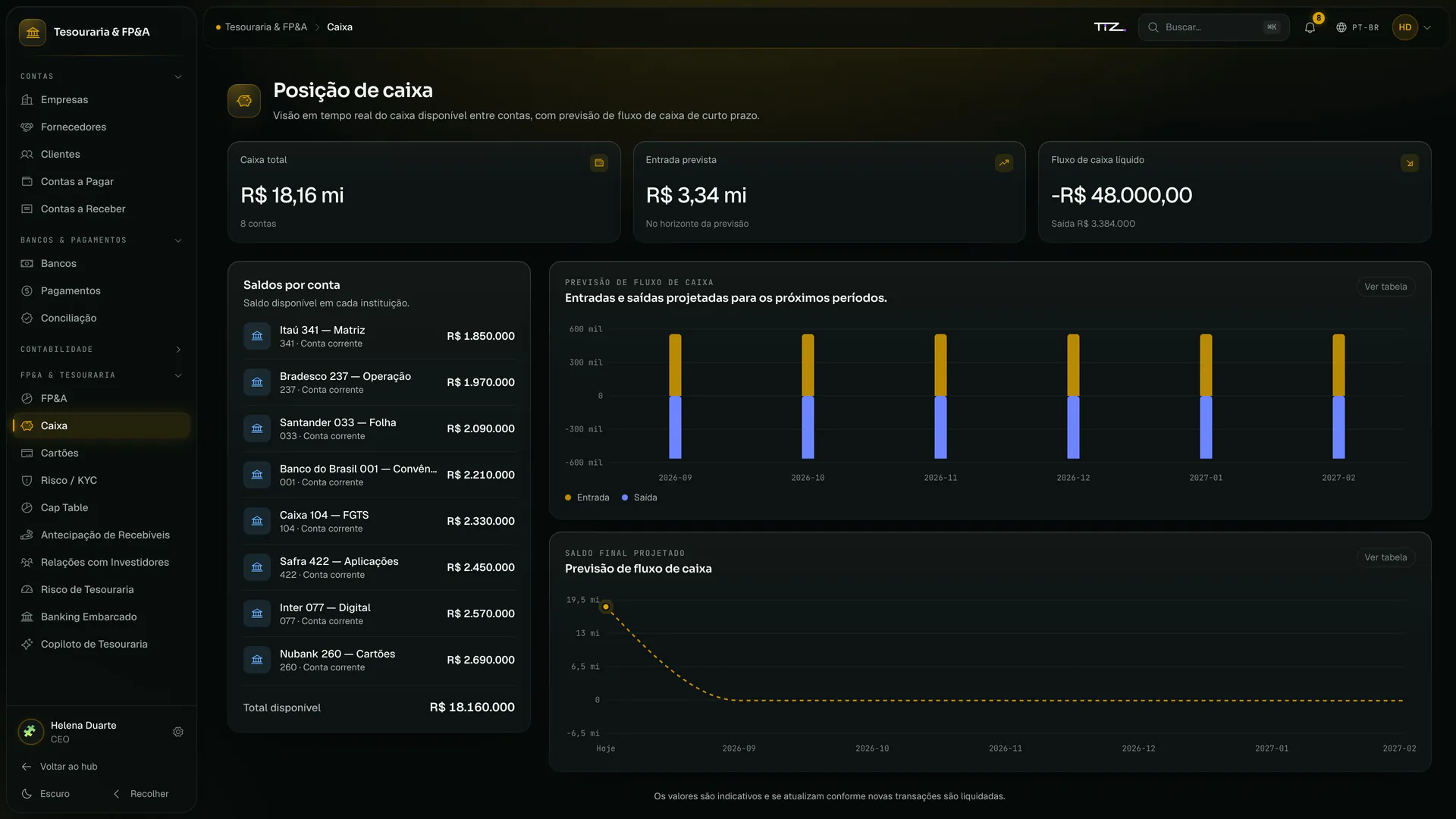Click the Entrada prevista trend icon
The width and height of the screenshot is (1456, 819).
point(1004,163)
